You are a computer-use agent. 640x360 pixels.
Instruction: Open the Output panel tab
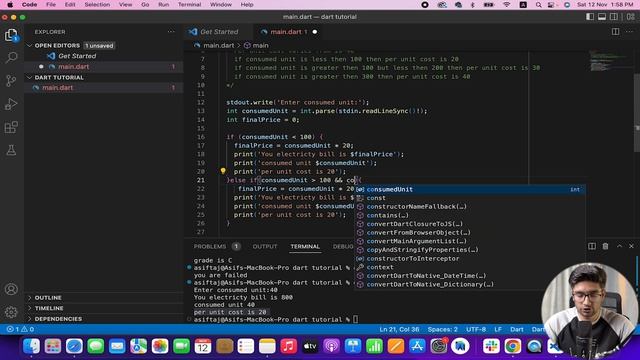[x=265, y=247]
